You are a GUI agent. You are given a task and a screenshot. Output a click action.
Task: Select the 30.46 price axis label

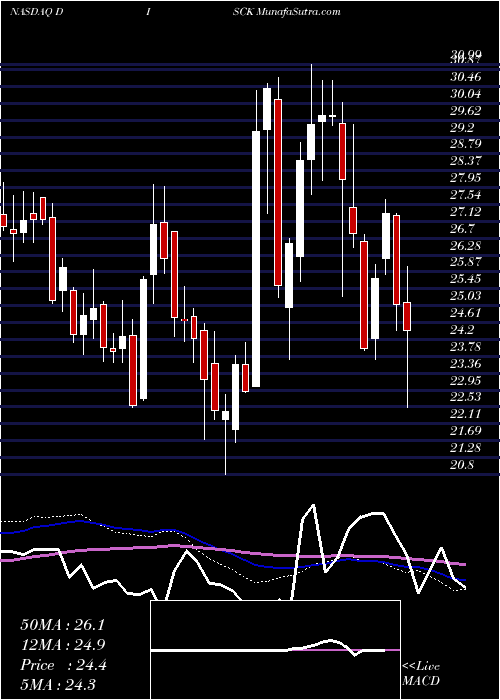(466, 77)
